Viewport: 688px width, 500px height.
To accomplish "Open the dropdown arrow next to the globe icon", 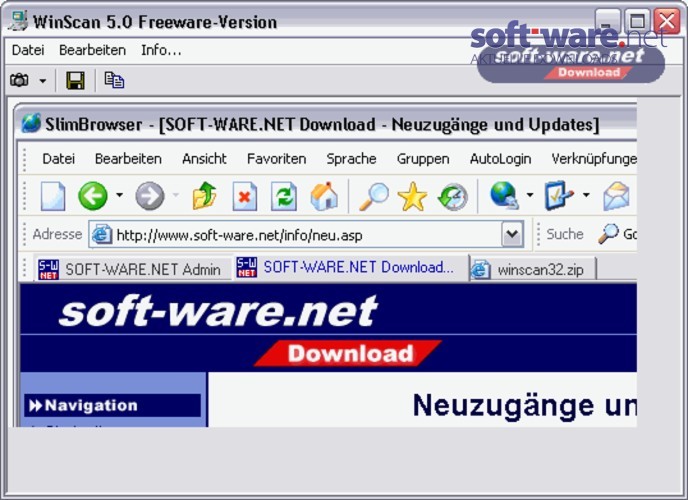I will (530, 194).
